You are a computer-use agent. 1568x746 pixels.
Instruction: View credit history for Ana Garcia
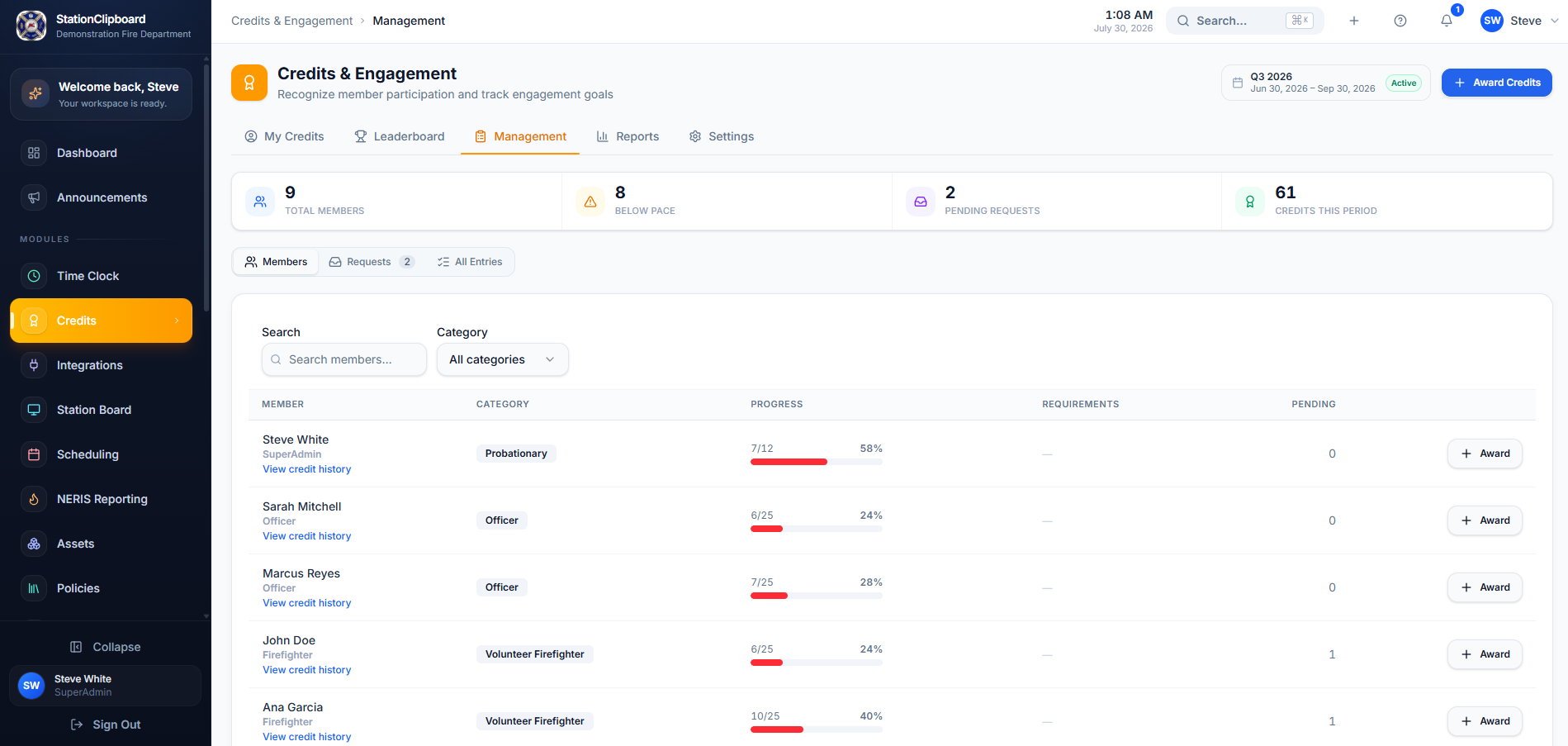coord(306,737)
